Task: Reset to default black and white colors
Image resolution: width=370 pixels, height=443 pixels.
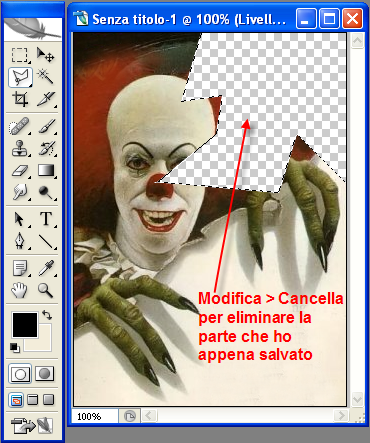Action: tap(15, 347)
